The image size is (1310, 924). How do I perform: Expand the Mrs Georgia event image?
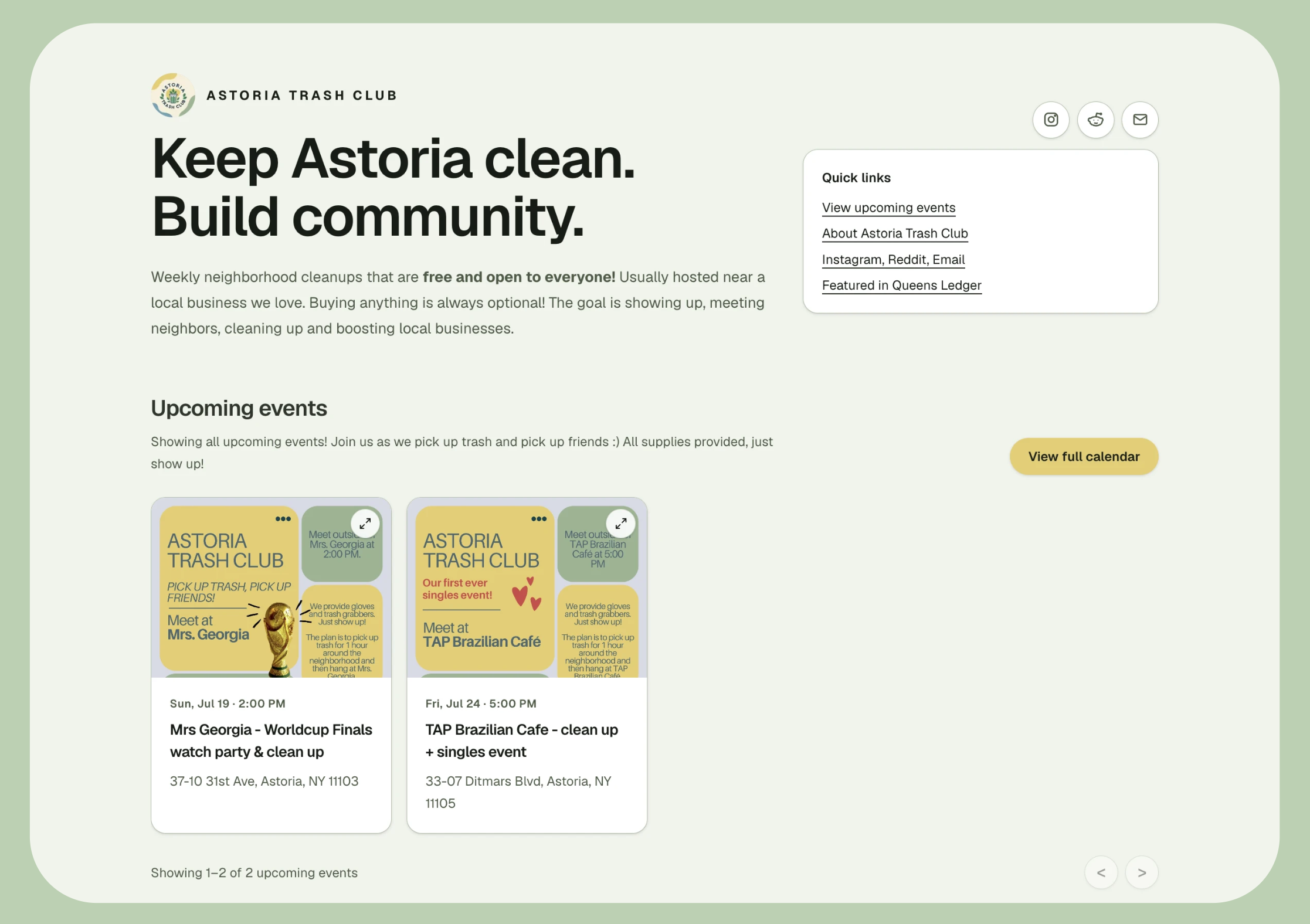[x=365, y=523]
